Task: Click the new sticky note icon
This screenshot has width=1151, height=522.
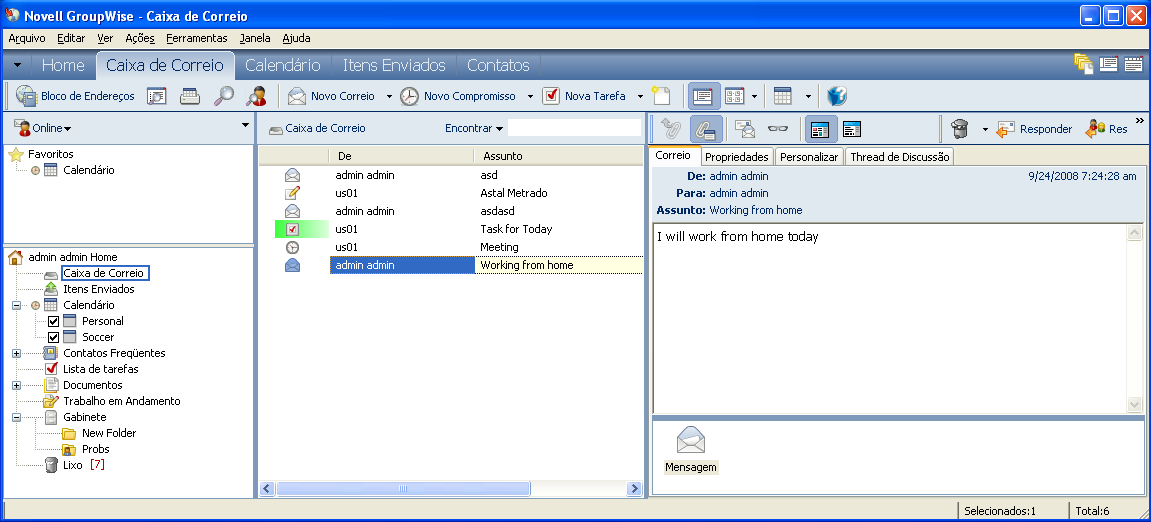Action: 661,96
